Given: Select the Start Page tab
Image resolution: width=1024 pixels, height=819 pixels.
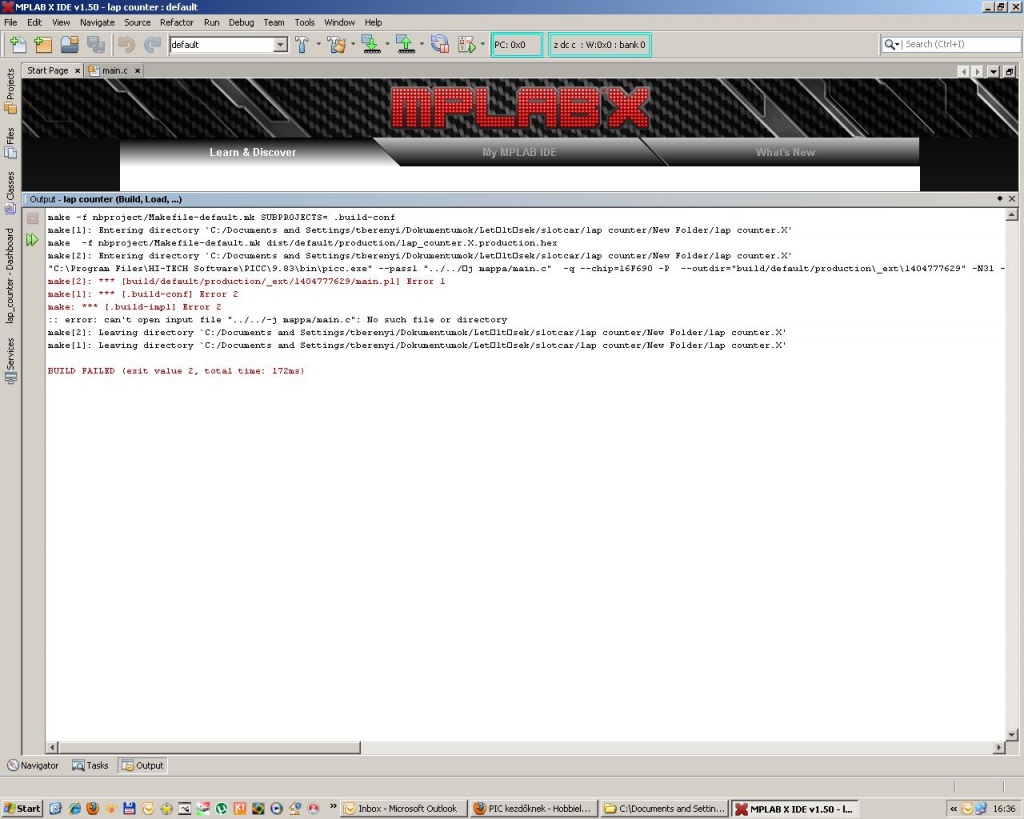Looking at the screenshot, I should click(48, 71).
